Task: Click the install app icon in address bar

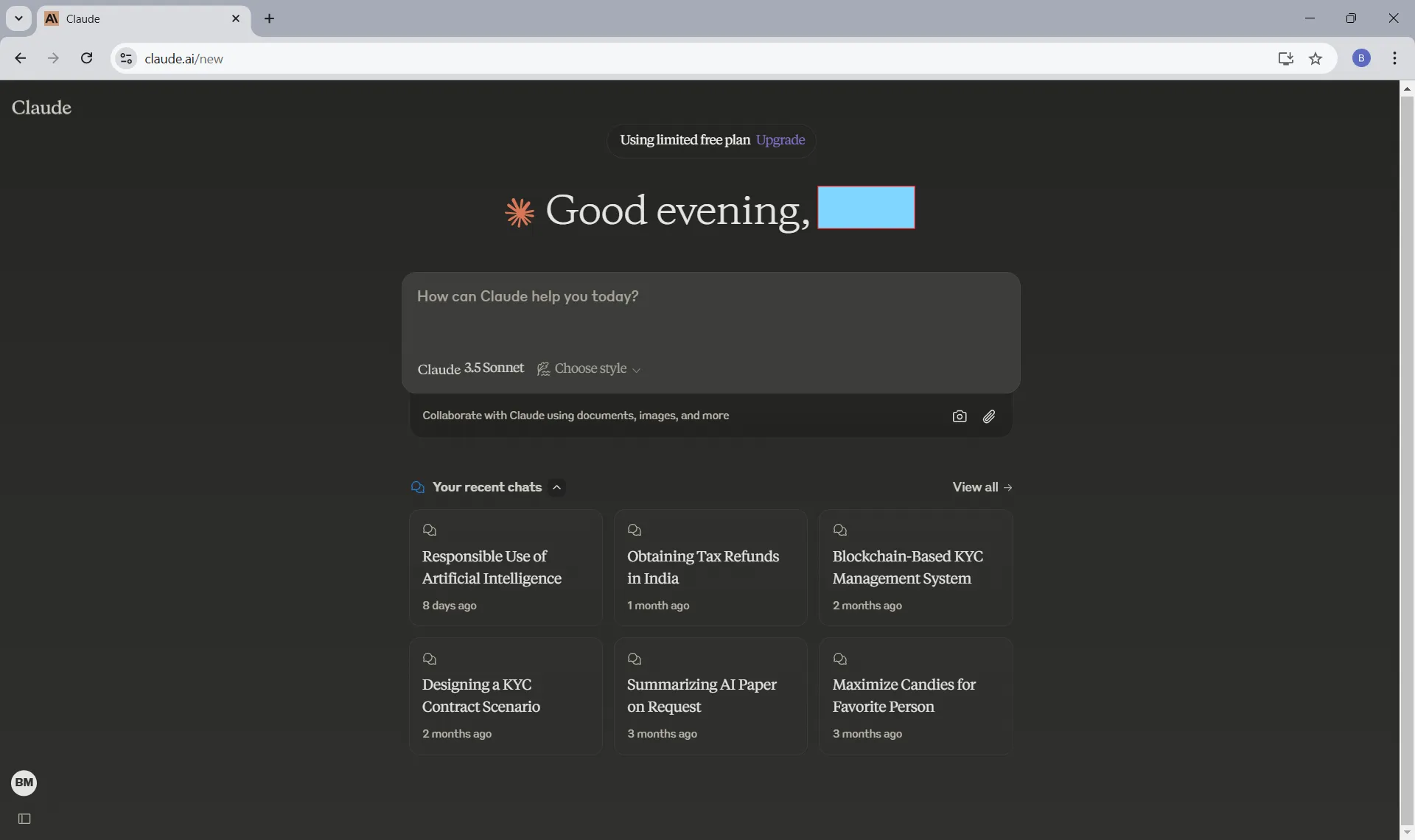Action: [x=1285, y=58]
